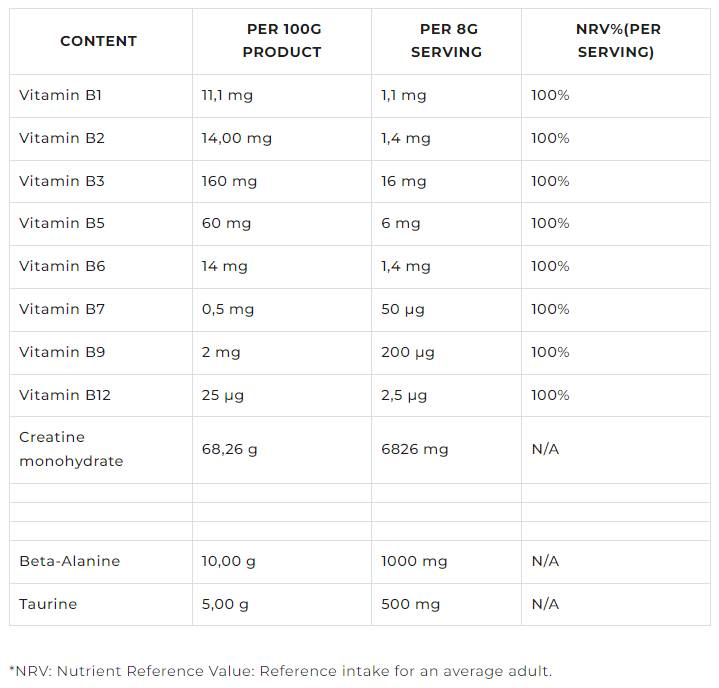Click the Beta-Alanine label cell
Screen dimensions: 719x688
coord(69,561)
